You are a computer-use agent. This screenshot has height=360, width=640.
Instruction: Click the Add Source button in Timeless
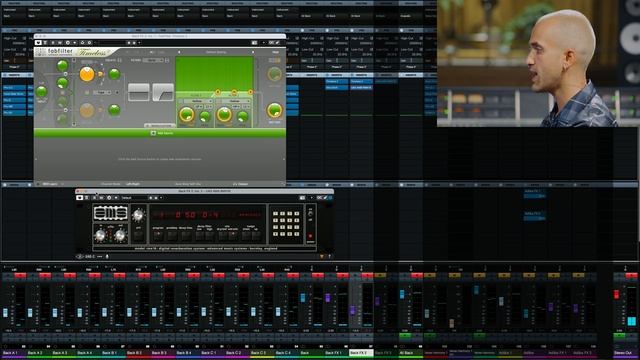click(x=162, y=133)
